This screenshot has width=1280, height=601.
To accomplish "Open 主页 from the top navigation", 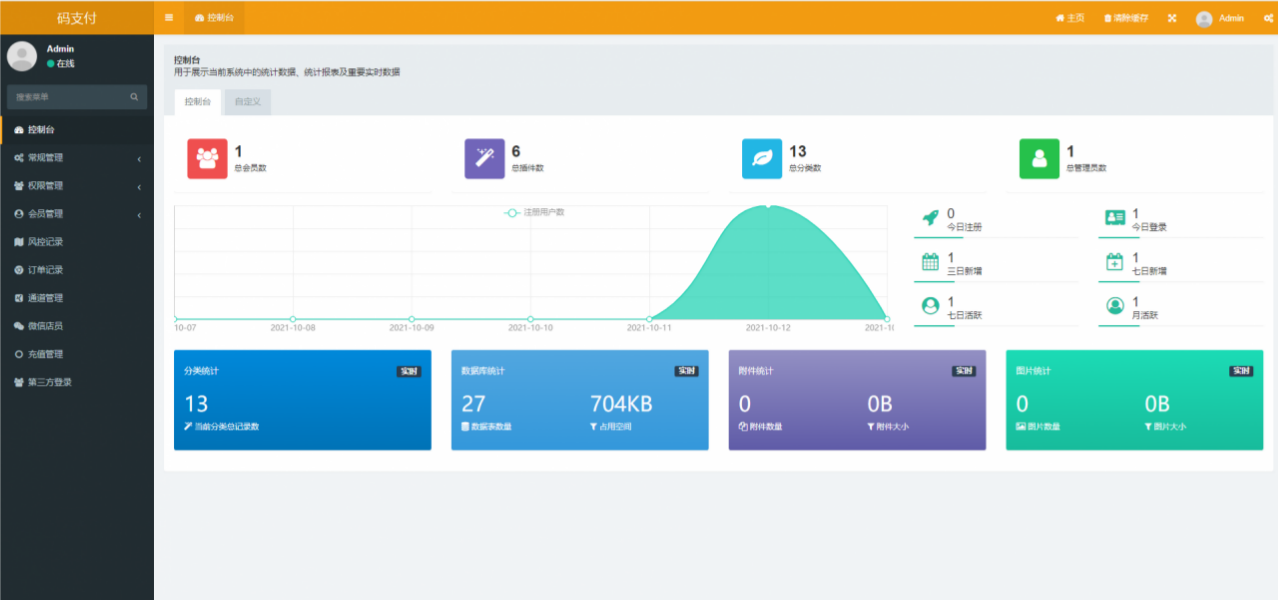I will (x=1070, y=17).
